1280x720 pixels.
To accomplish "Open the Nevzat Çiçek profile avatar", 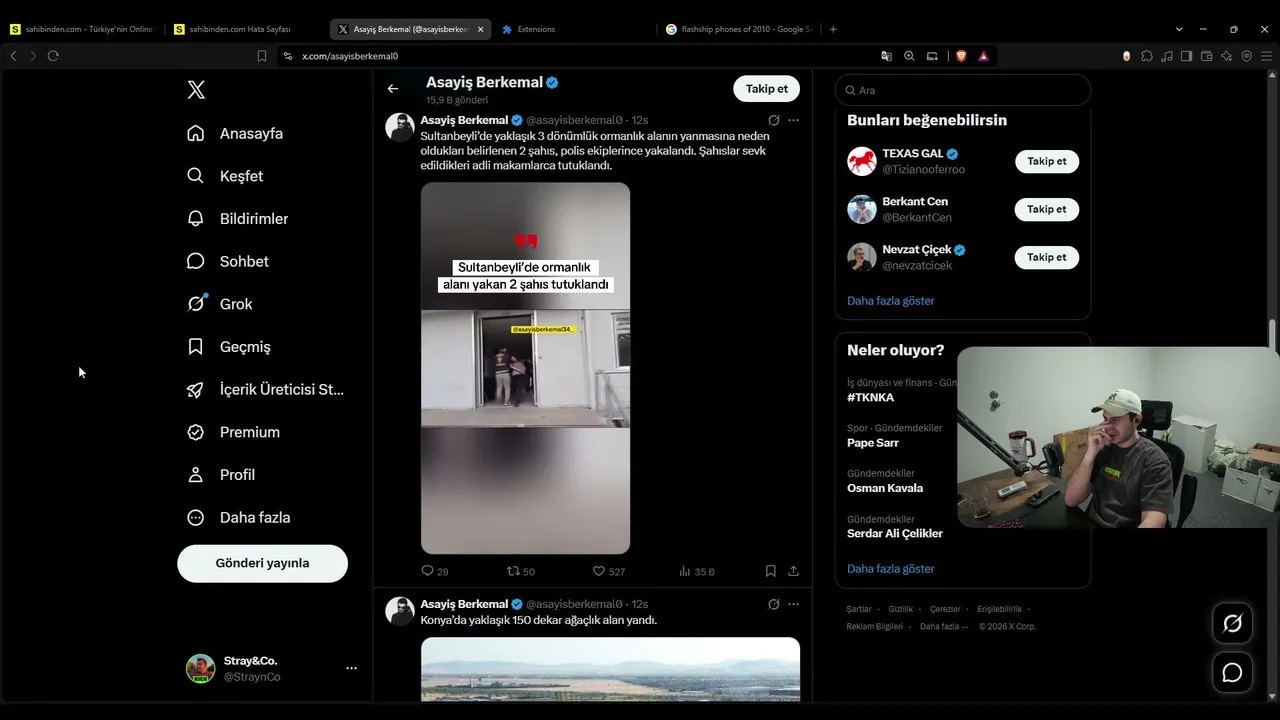I will pos(862,257).
